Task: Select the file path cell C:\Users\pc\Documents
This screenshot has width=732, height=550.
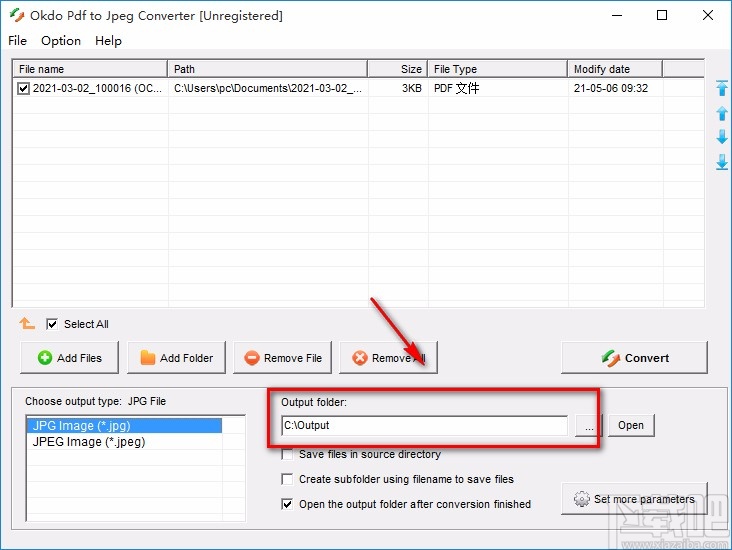Action: tap(267, 88)
